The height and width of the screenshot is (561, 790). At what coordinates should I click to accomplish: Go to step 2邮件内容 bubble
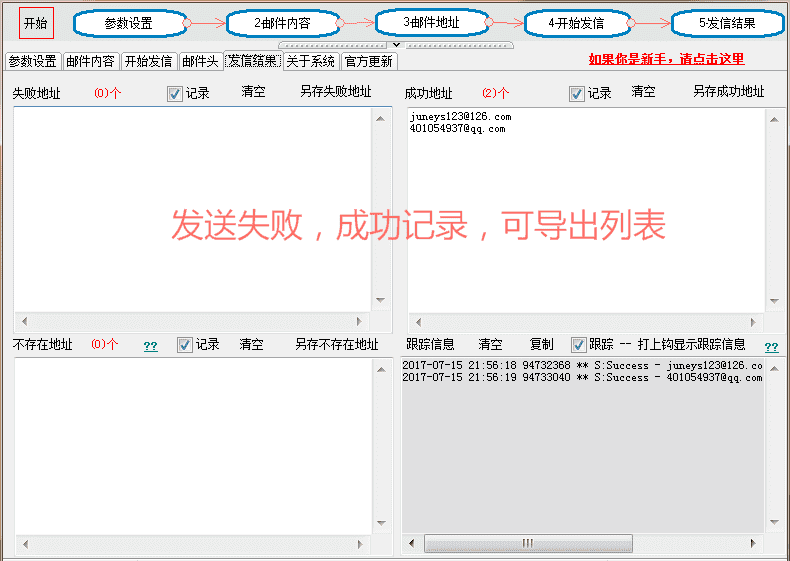click(282, 23)
